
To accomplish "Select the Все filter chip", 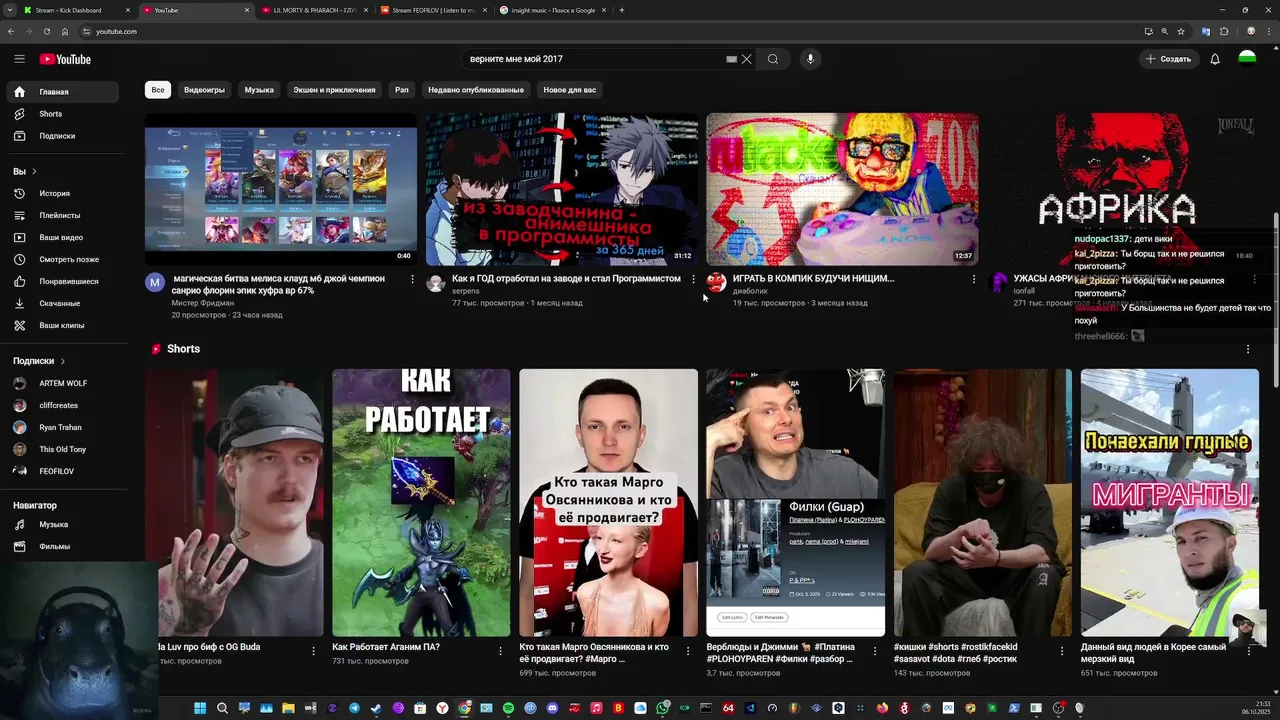I will pos(158,90).
